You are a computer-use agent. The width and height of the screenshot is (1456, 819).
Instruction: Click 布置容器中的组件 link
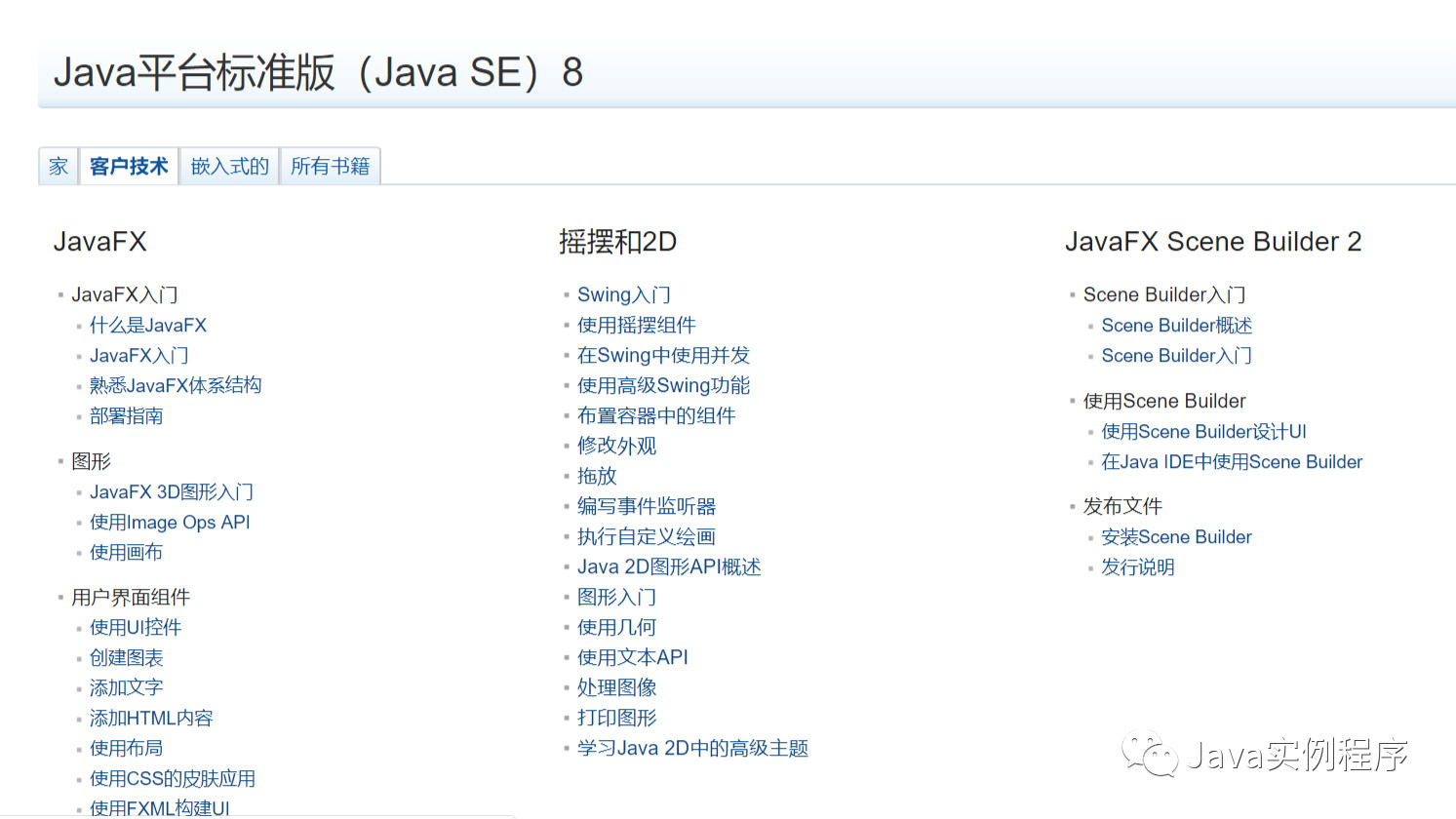pos(656,416)
